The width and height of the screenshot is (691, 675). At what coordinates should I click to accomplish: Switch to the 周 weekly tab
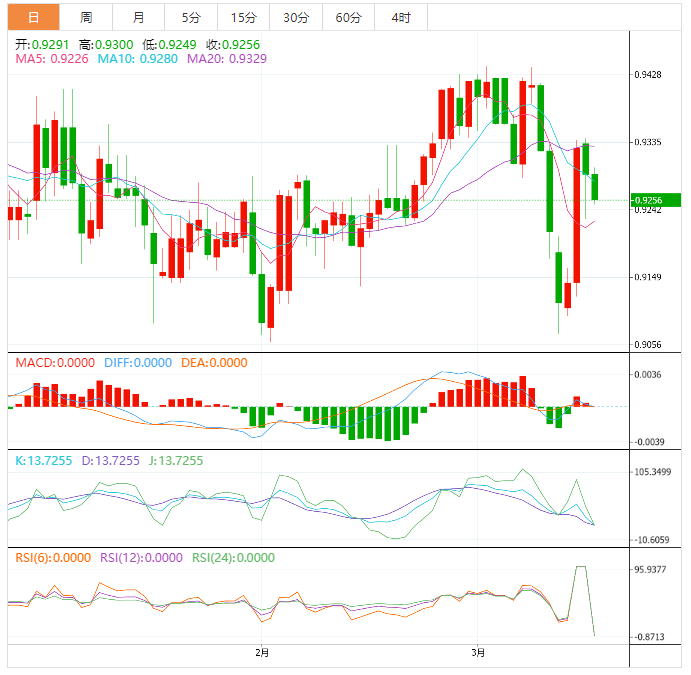(x=86, y=17)
